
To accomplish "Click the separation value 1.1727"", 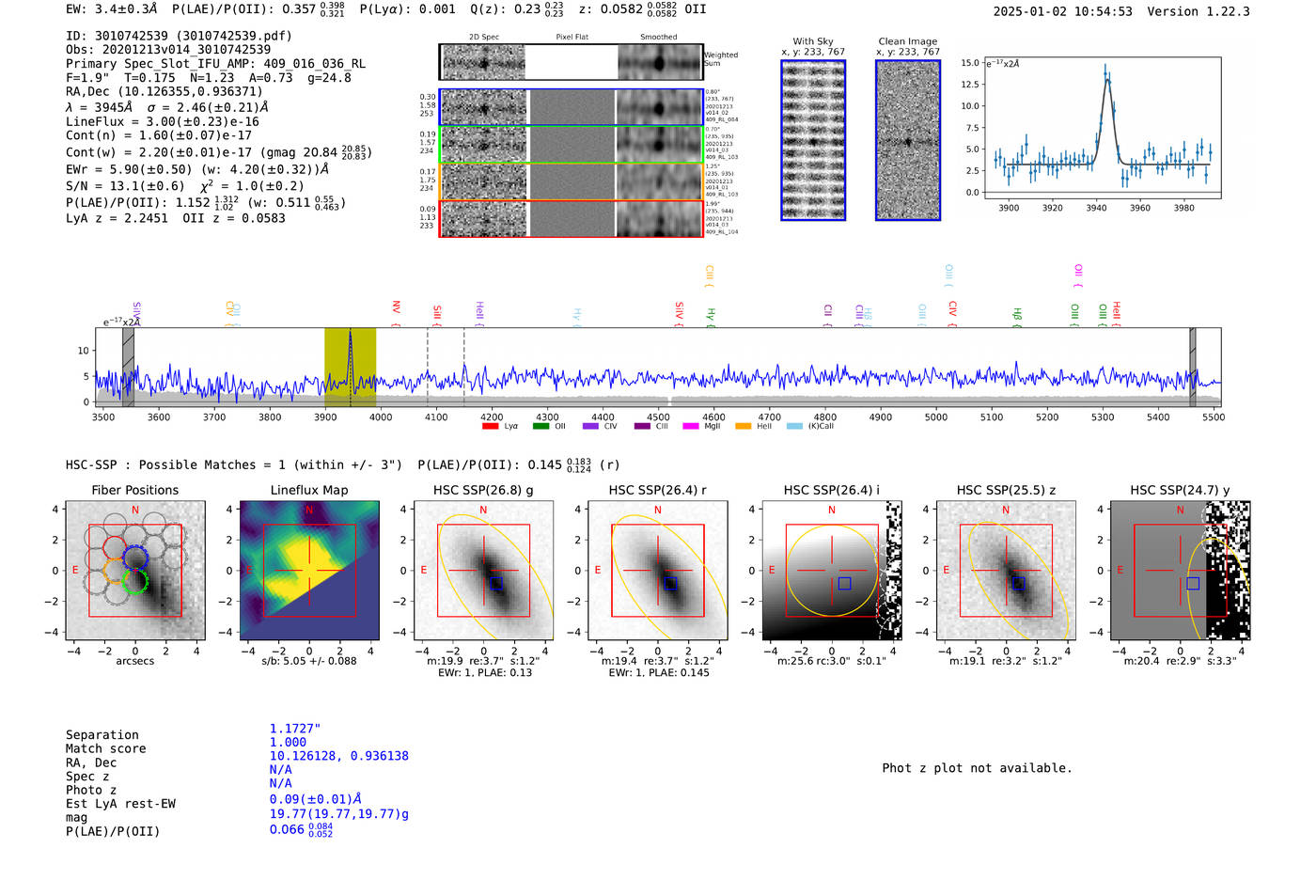I will [x=295, y=729].
